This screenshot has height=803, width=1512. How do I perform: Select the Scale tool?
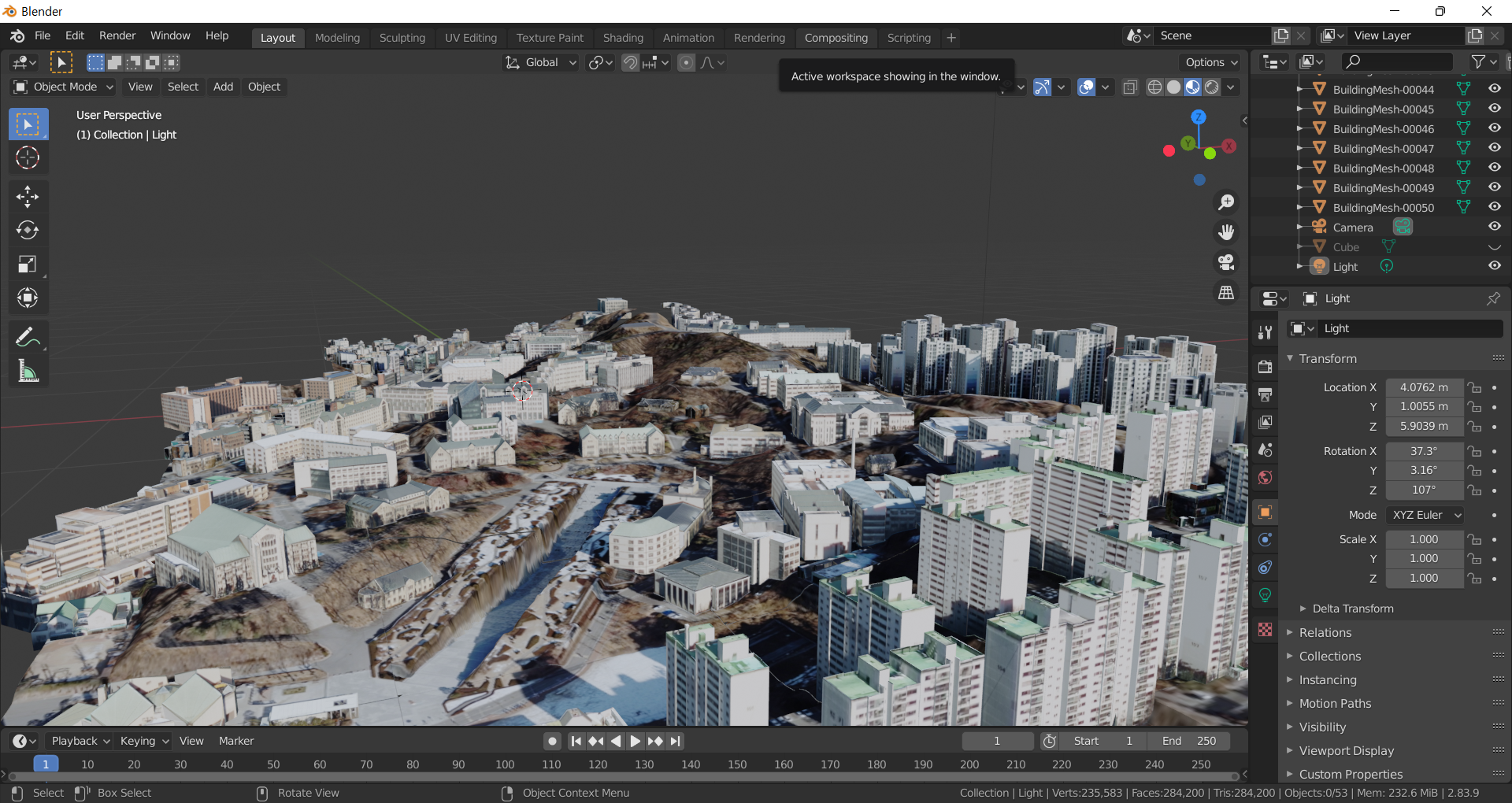[28, 264]
